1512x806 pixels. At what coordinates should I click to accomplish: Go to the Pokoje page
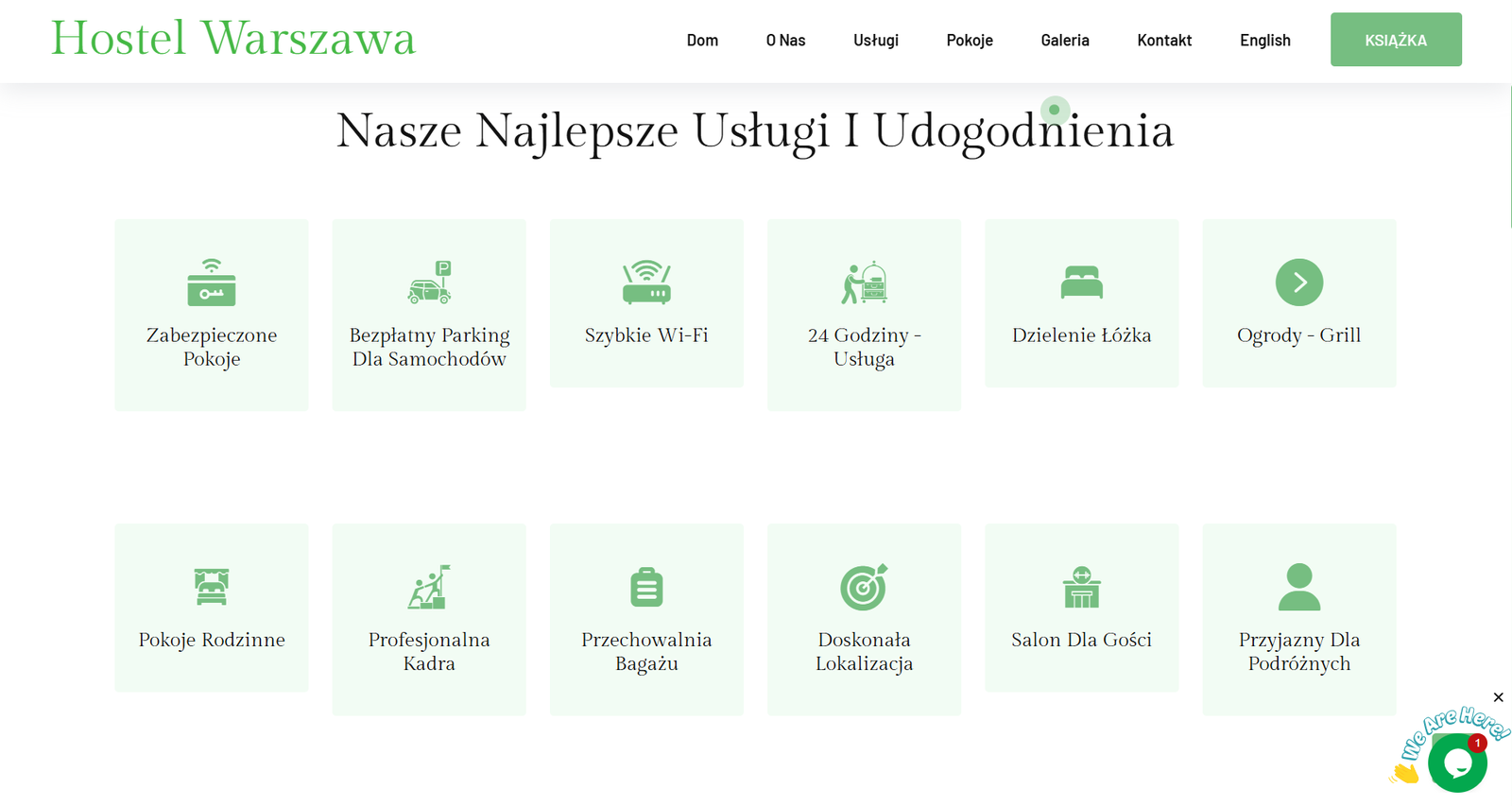(969, 40)
